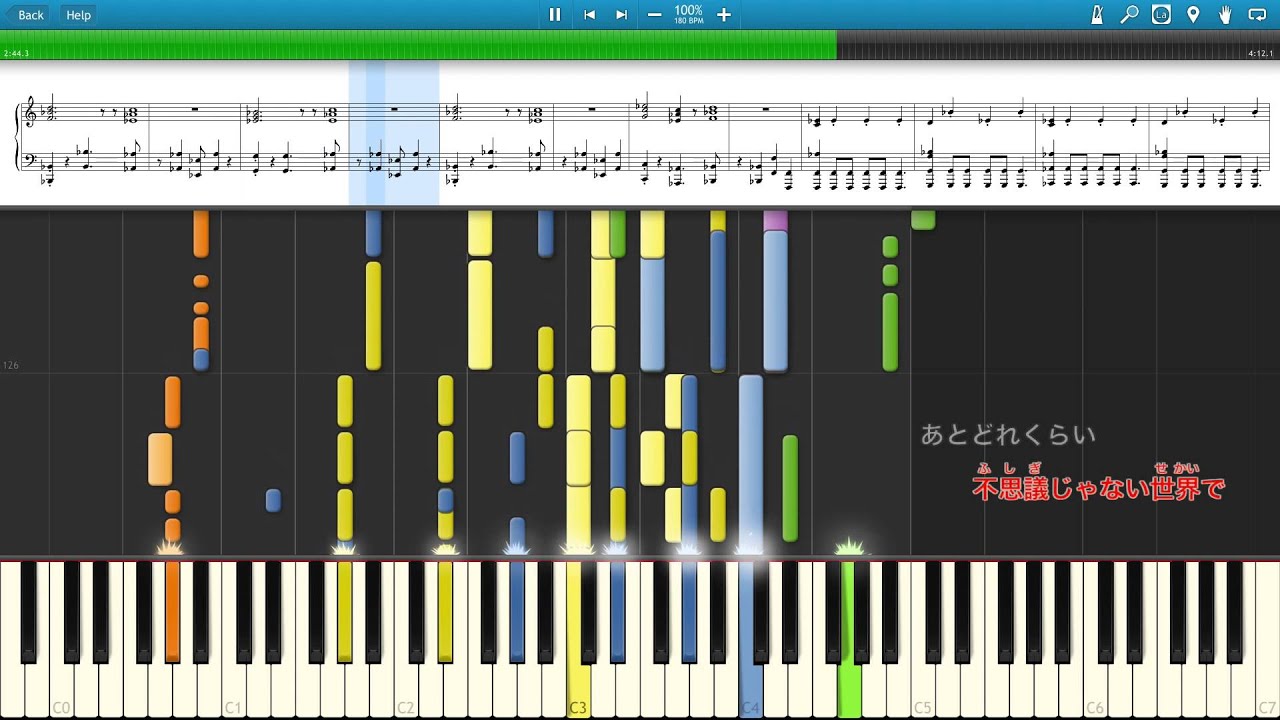Increase tempo with the plus button

click(x=724, y=15)
